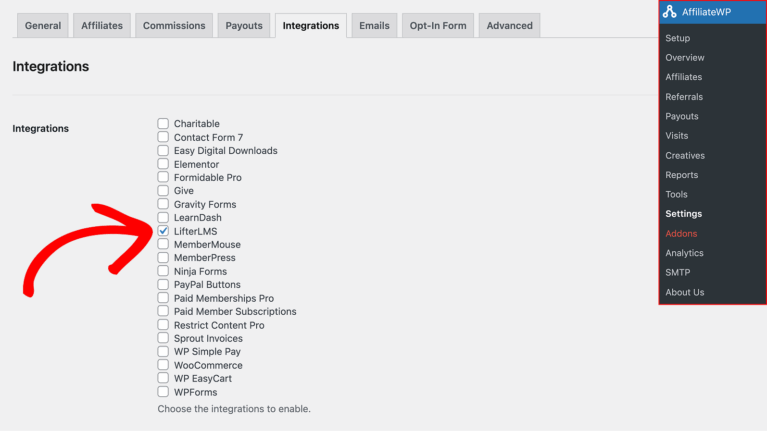Open the Opt-In Form tab
This screenshot has width=767, height=431.
pyautogui.click(x=438, y=26)
